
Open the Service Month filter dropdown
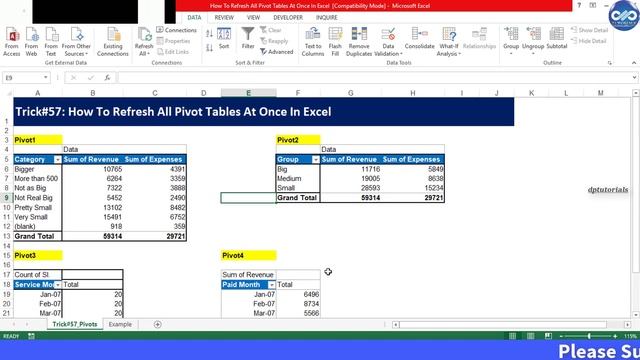tap(58, 285)
